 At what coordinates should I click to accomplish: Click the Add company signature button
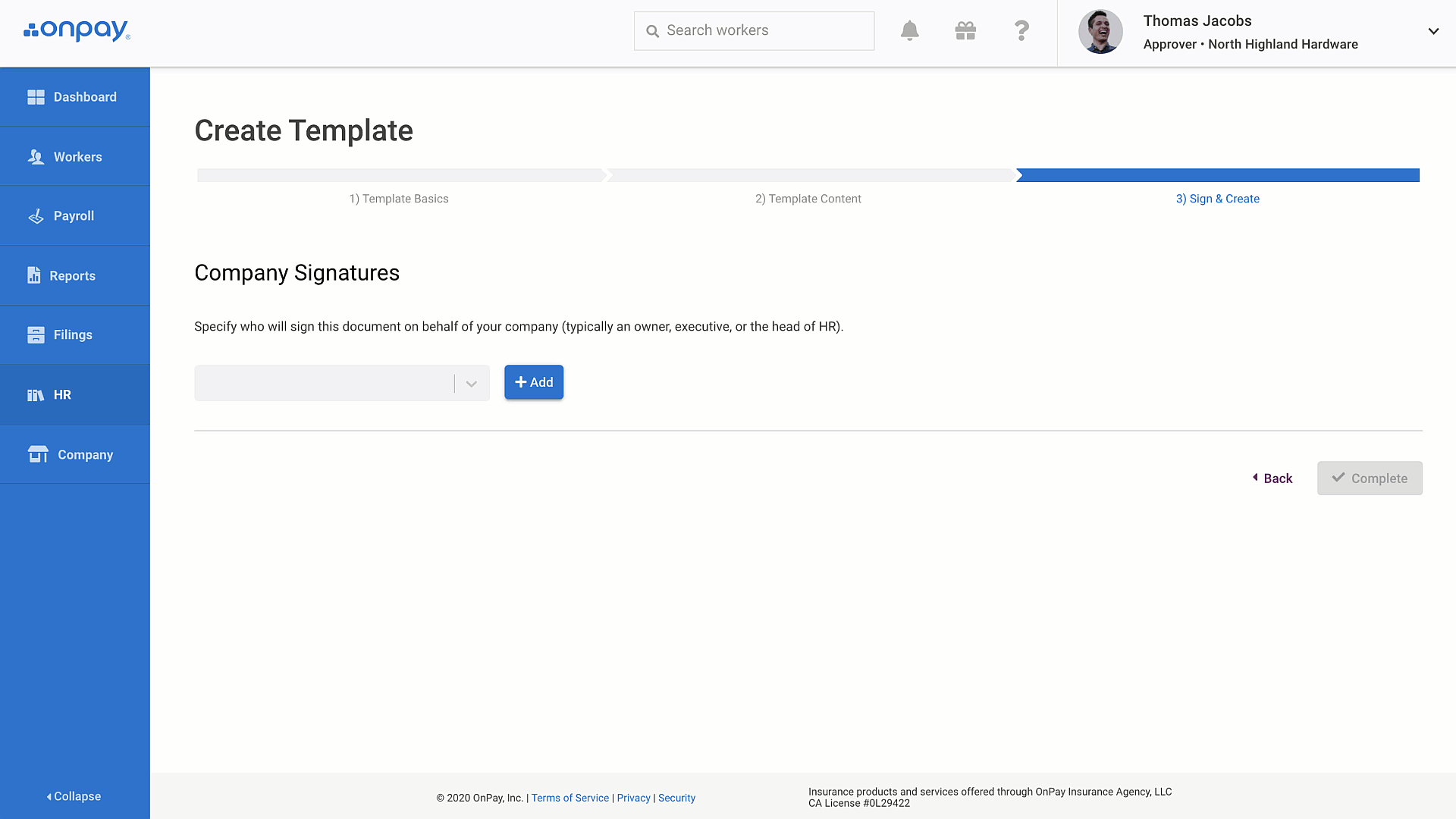534,381
